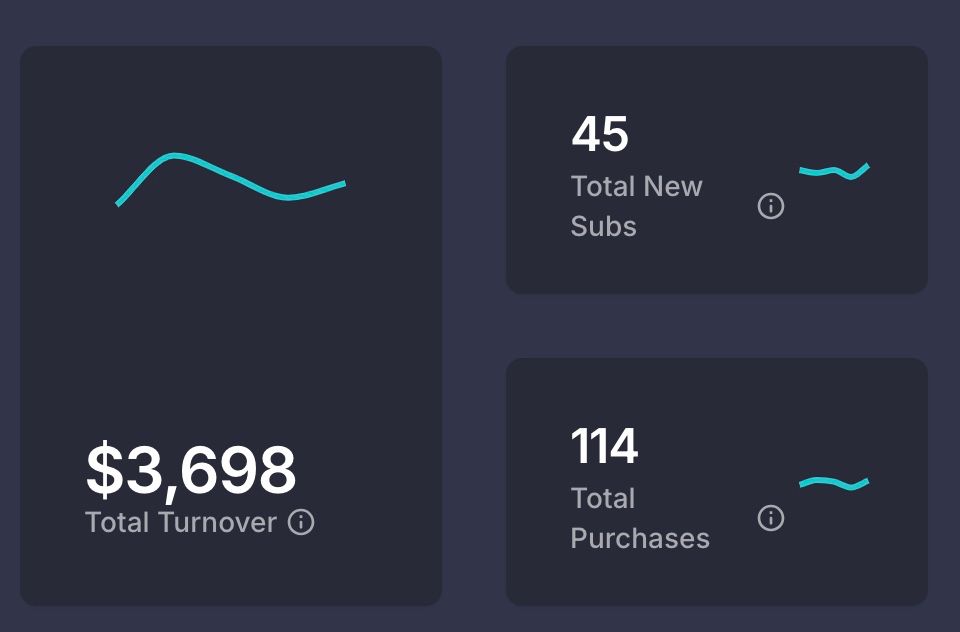Click the Total Turnover label text

180,522
